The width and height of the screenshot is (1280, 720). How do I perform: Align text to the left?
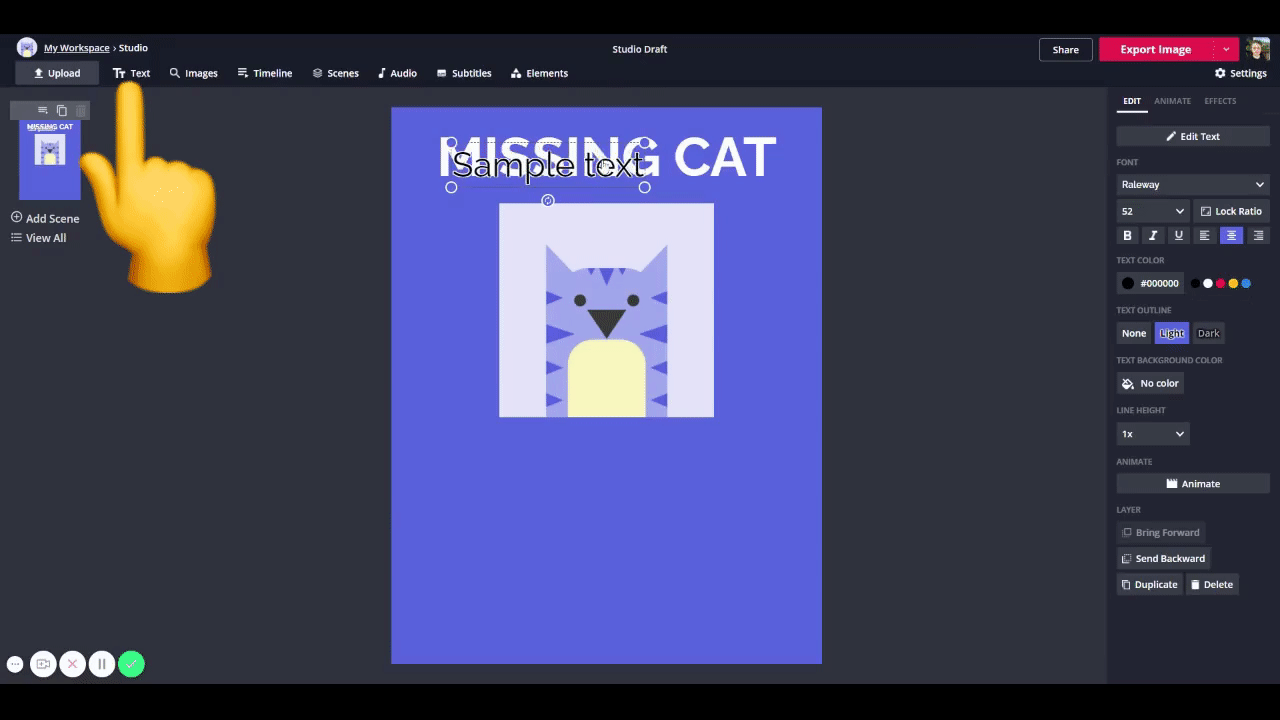[1205, 236]
